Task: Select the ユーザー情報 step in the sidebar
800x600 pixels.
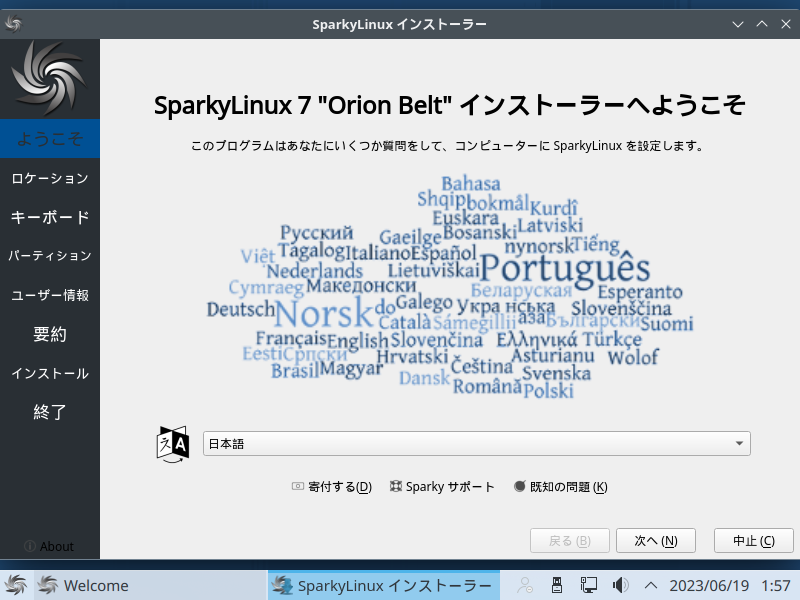Action: 49,295
